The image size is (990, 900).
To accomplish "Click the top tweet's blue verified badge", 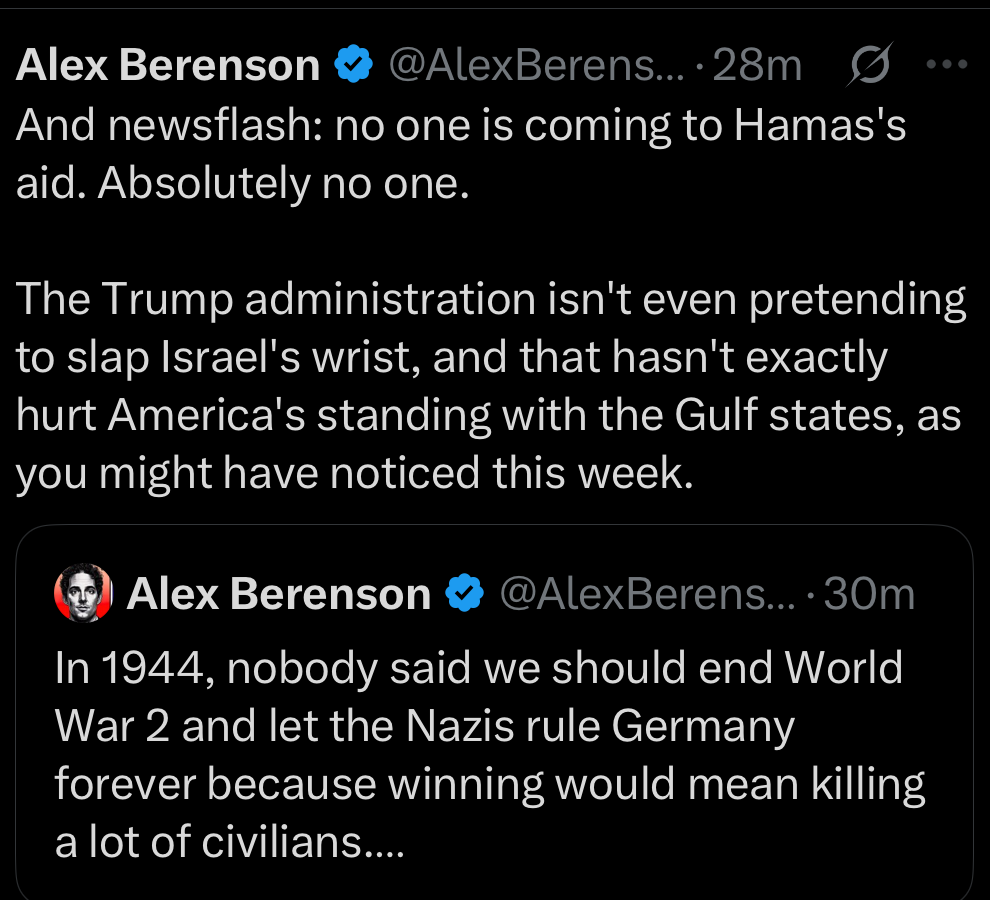I will 353,66.
